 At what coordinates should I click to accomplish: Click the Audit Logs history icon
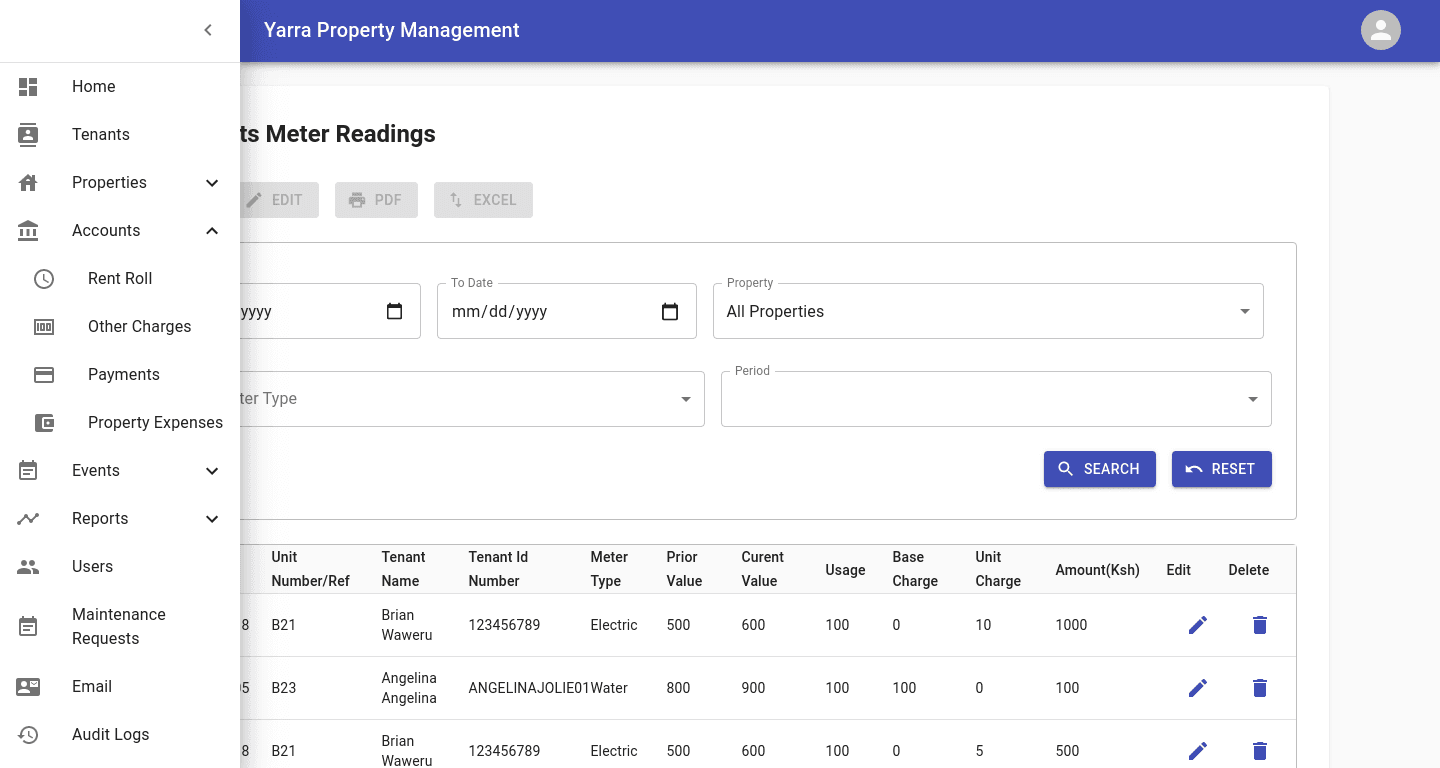coord(28,735)
